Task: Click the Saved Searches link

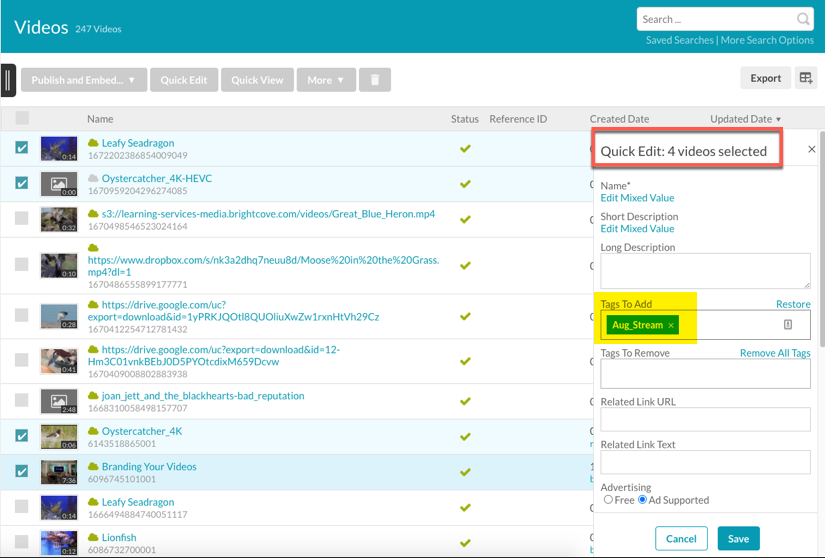Action: coord(679,40)
